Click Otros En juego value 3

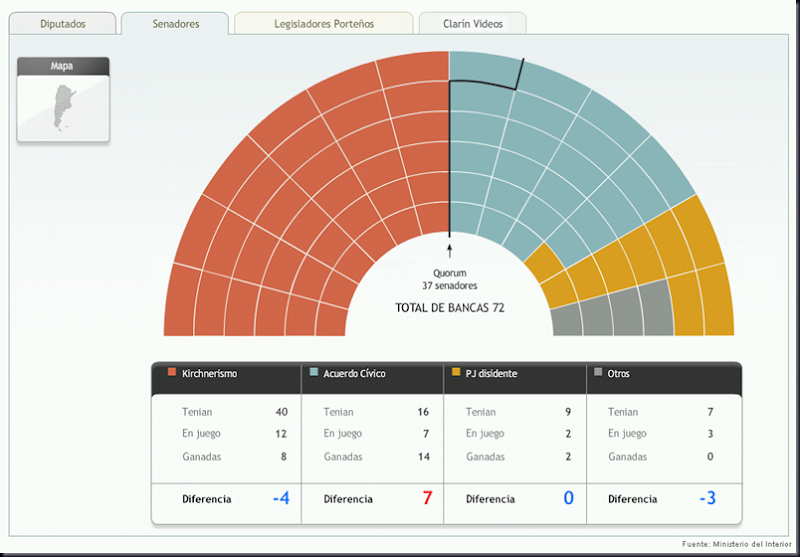click(710, 434)
